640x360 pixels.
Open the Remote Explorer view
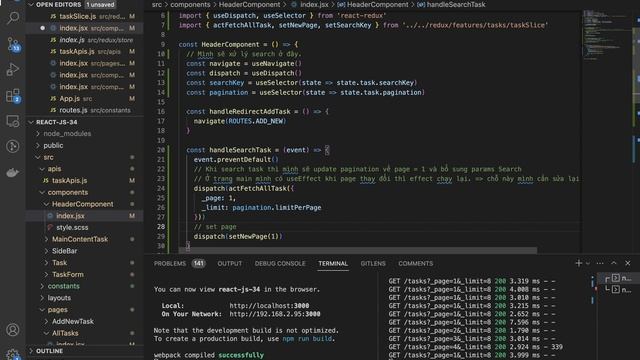(13, 121)
